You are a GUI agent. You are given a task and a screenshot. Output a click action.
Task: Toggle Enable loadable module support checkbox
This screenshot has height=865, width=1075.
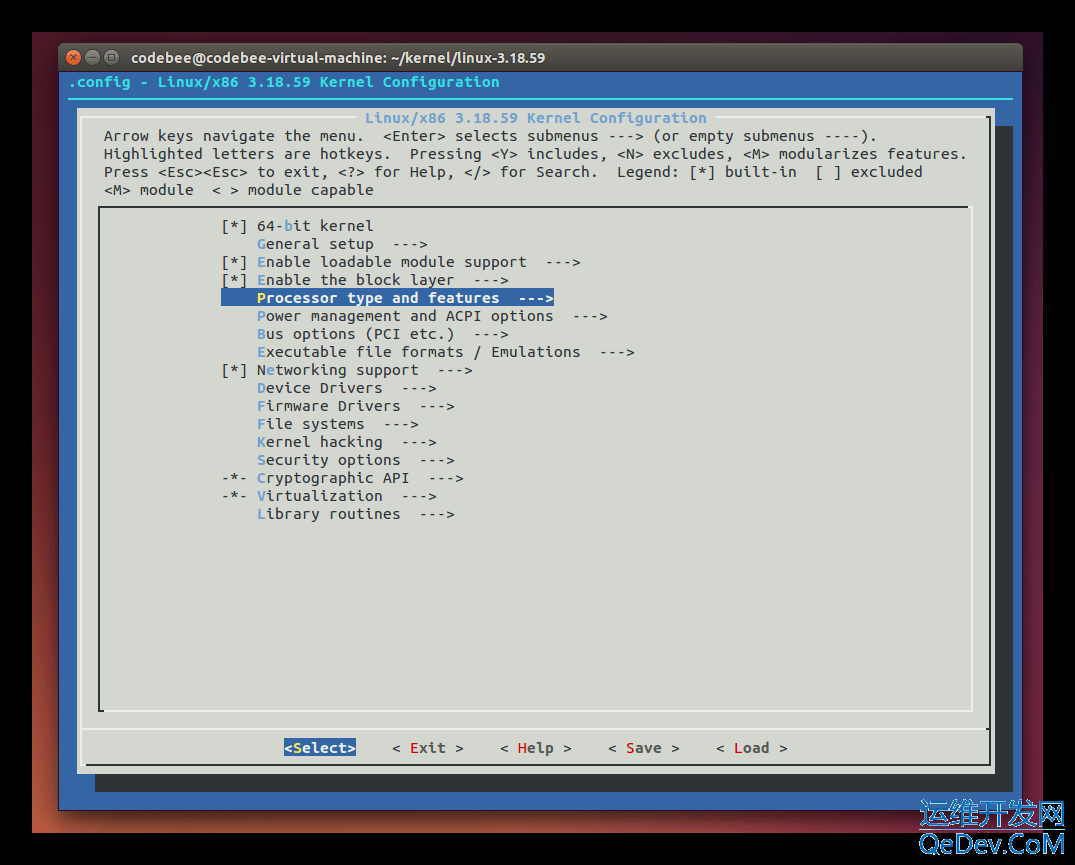(234, 263)
